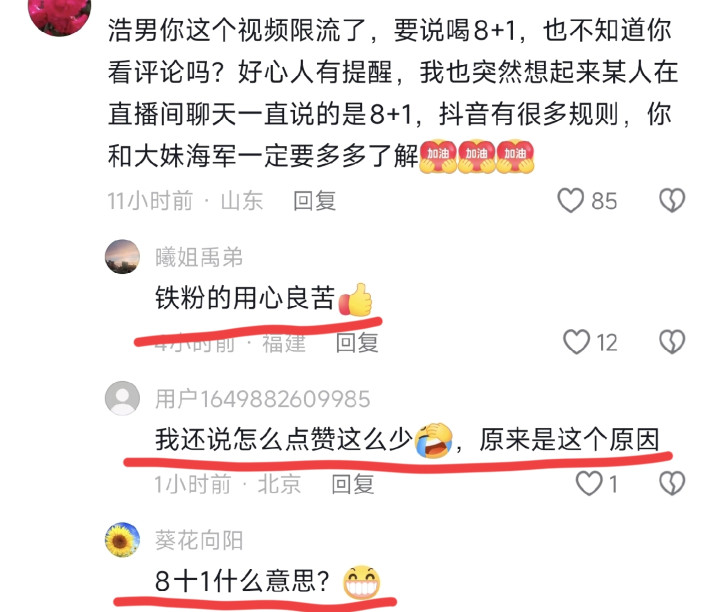Open username 曦姐禹弟
Image resolution: width=720 pixels, height=612 pixels.
(x=199, y=257)
